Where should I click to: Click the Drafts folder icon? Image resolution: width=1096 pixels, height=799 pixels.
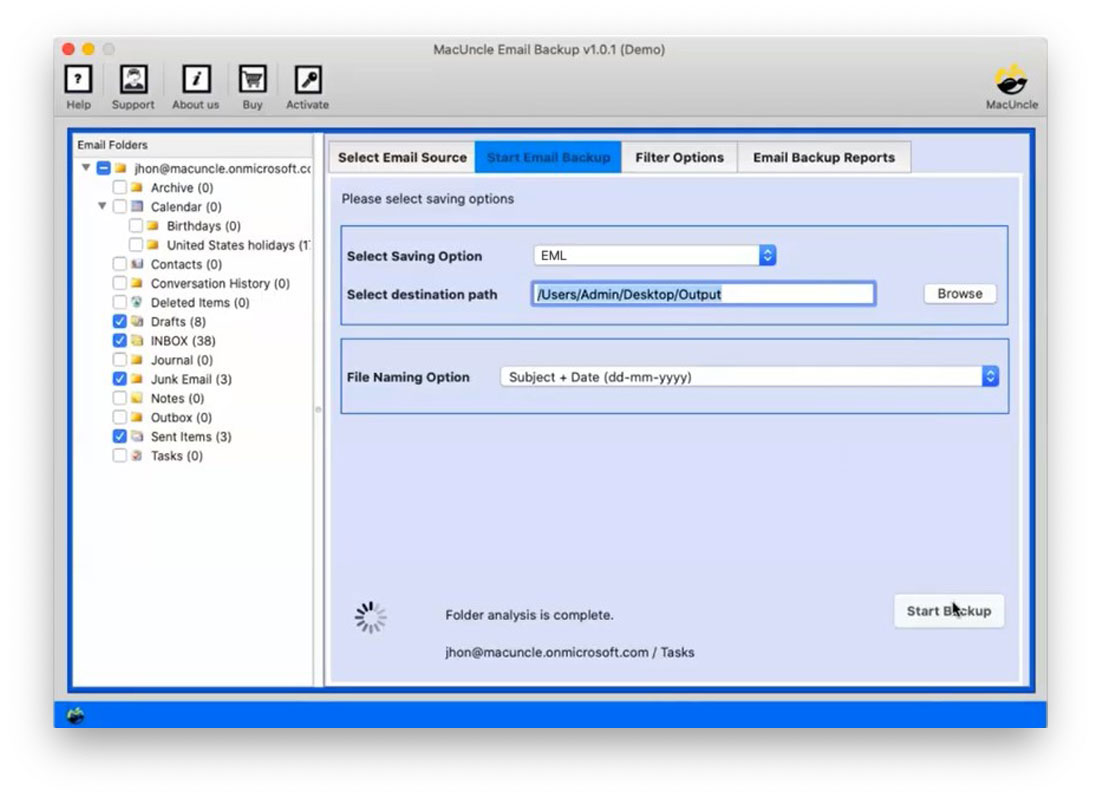[x=137, y=321]
